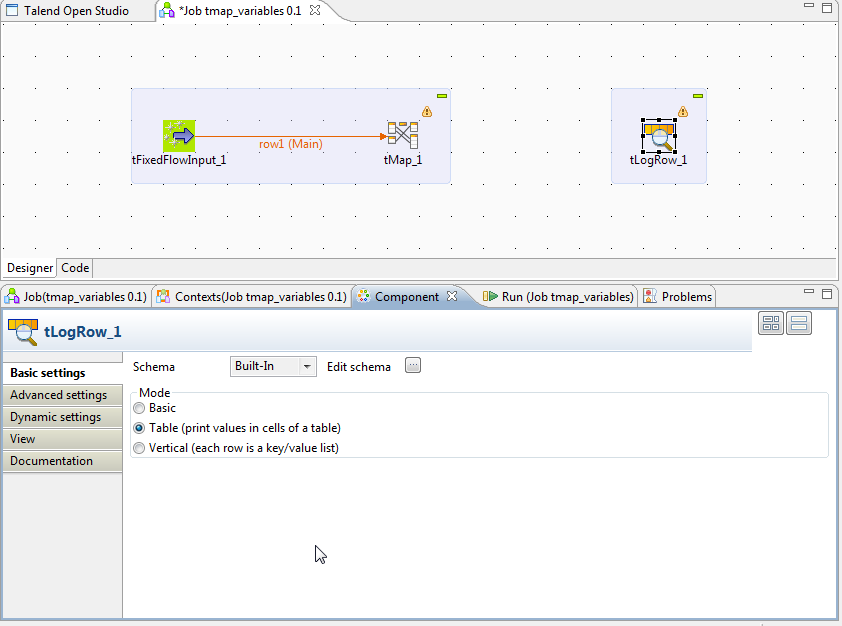Minimize the editor area pane
This screenshot has height=626, width=842.
click(809, 5)
